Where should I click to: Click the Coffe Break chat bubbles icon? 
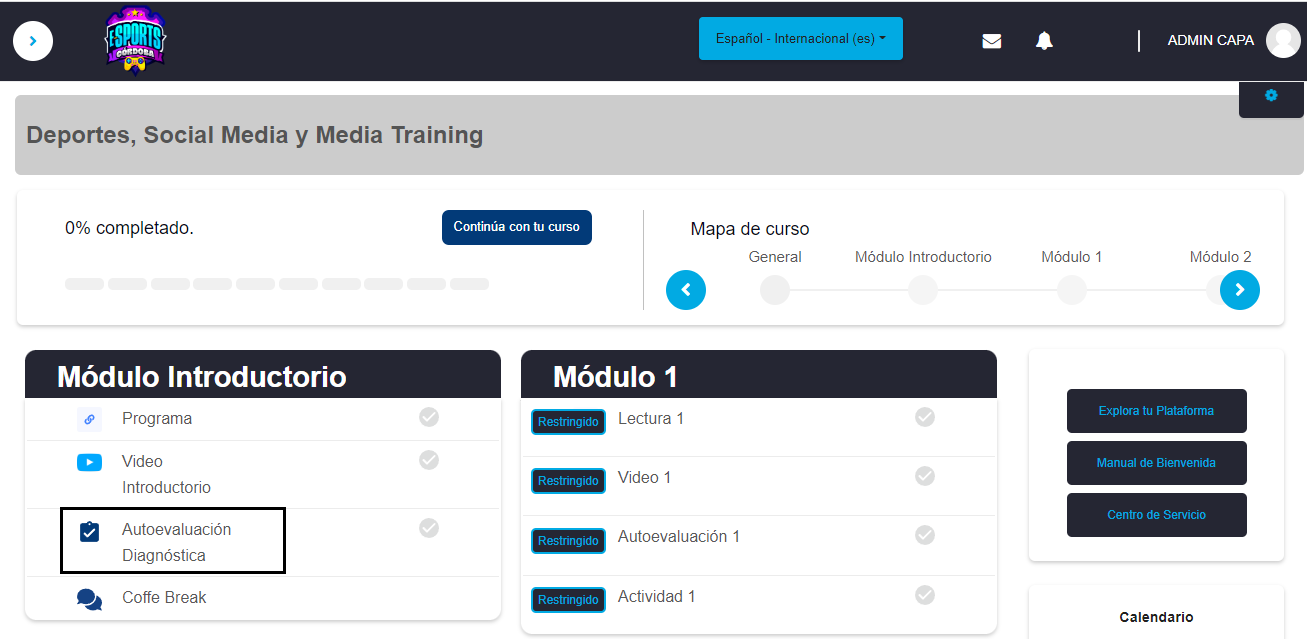pyautogui.click(x=90, y=599)
